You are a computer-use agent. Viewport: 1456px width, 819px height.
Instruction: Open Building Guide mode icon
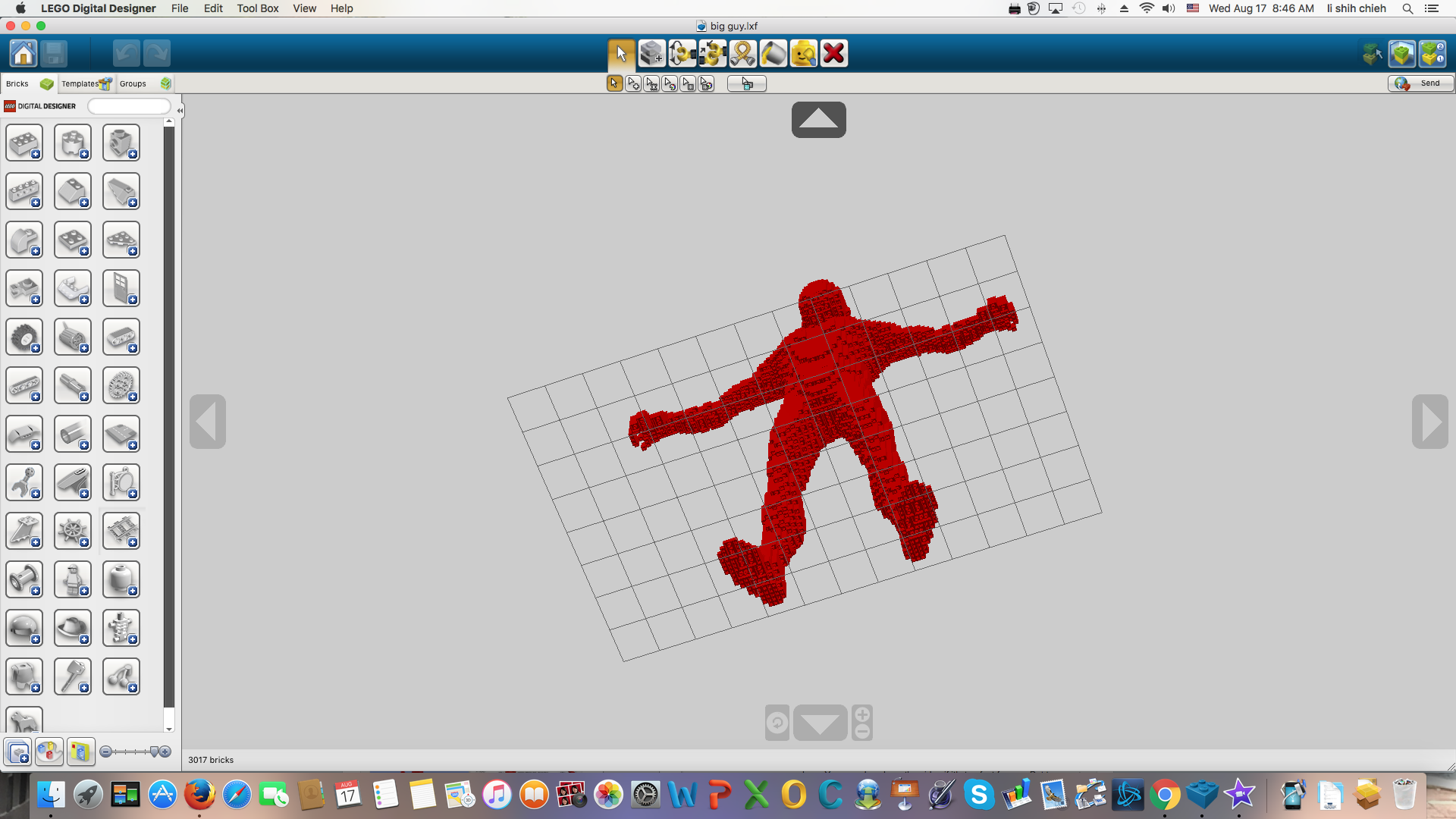pyautogui.click(x=1432, y=54)
